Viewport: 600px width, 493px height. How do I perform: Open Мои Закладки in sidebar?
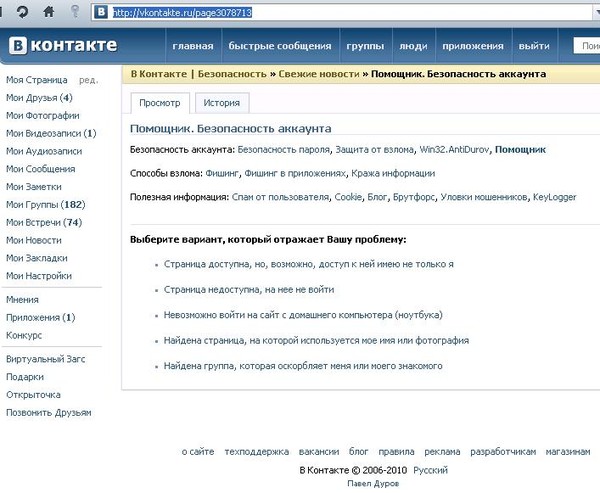pyautogui.click(x=37, y=258)
